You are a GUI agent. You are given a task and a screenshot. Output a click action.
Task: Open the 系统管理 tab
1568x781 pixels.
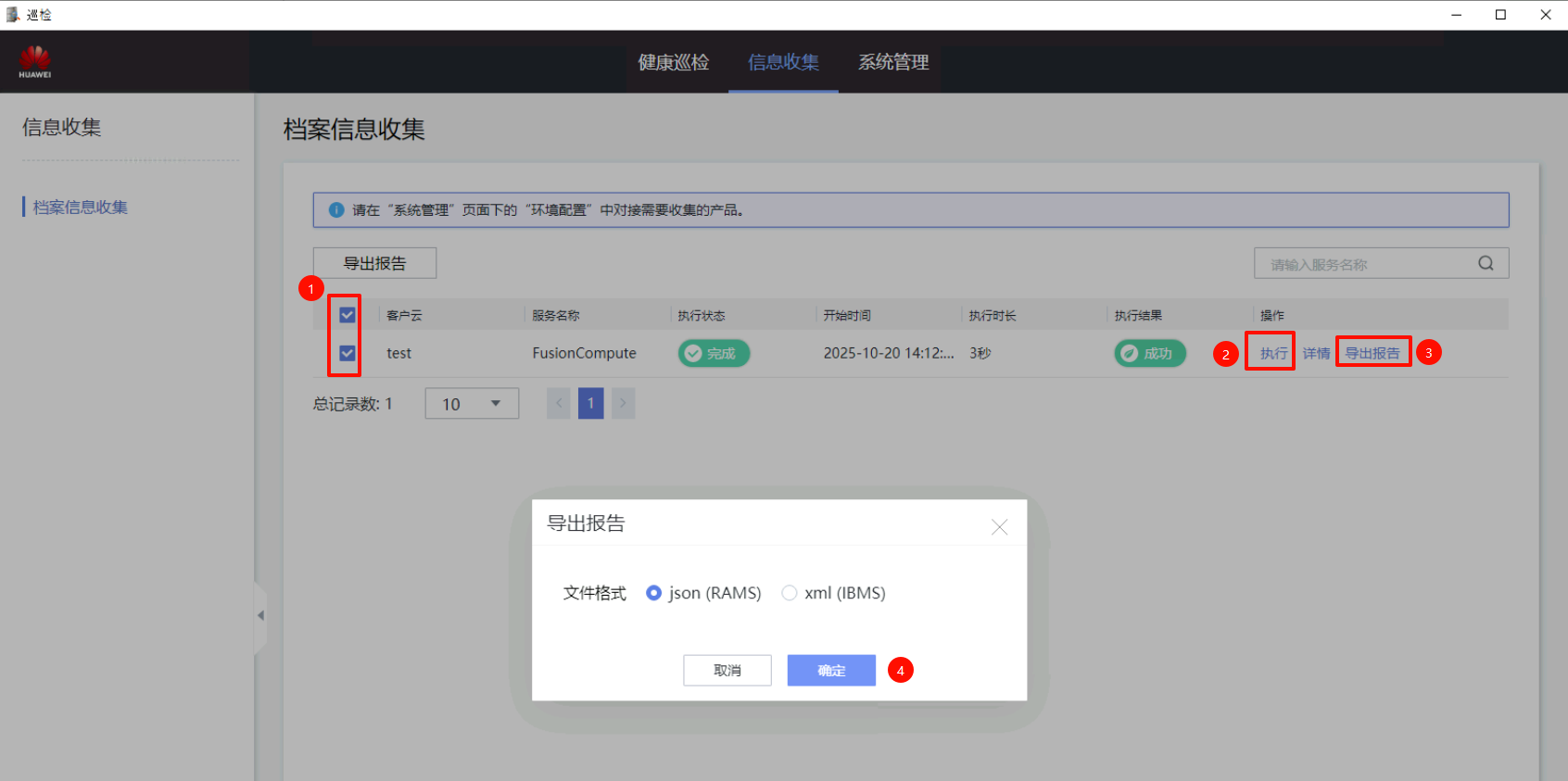893,62
